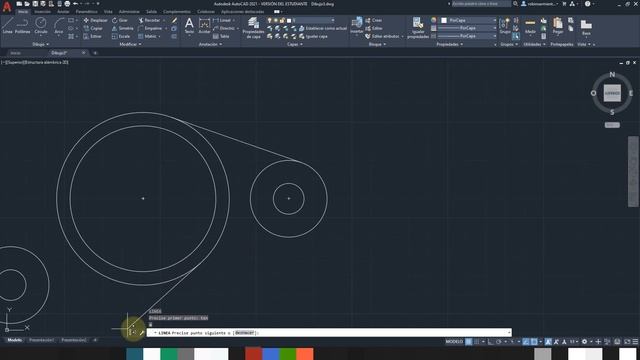Toggle object snap tracking in status bar
The image size is (640, 360).
point(526,342)
